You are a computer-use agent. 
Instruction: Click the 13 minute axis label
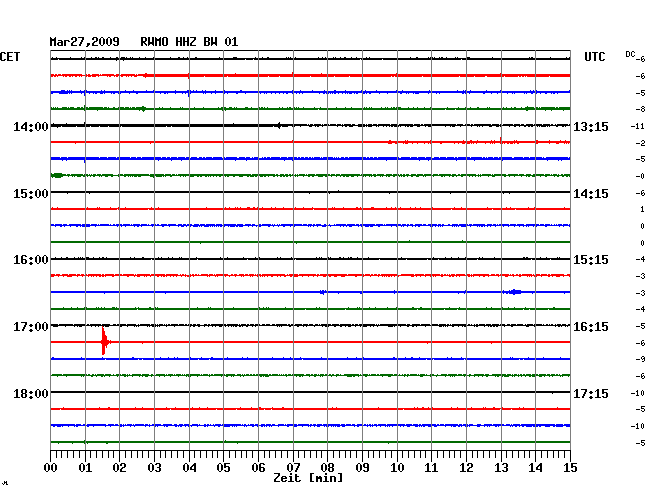[501, 468]
